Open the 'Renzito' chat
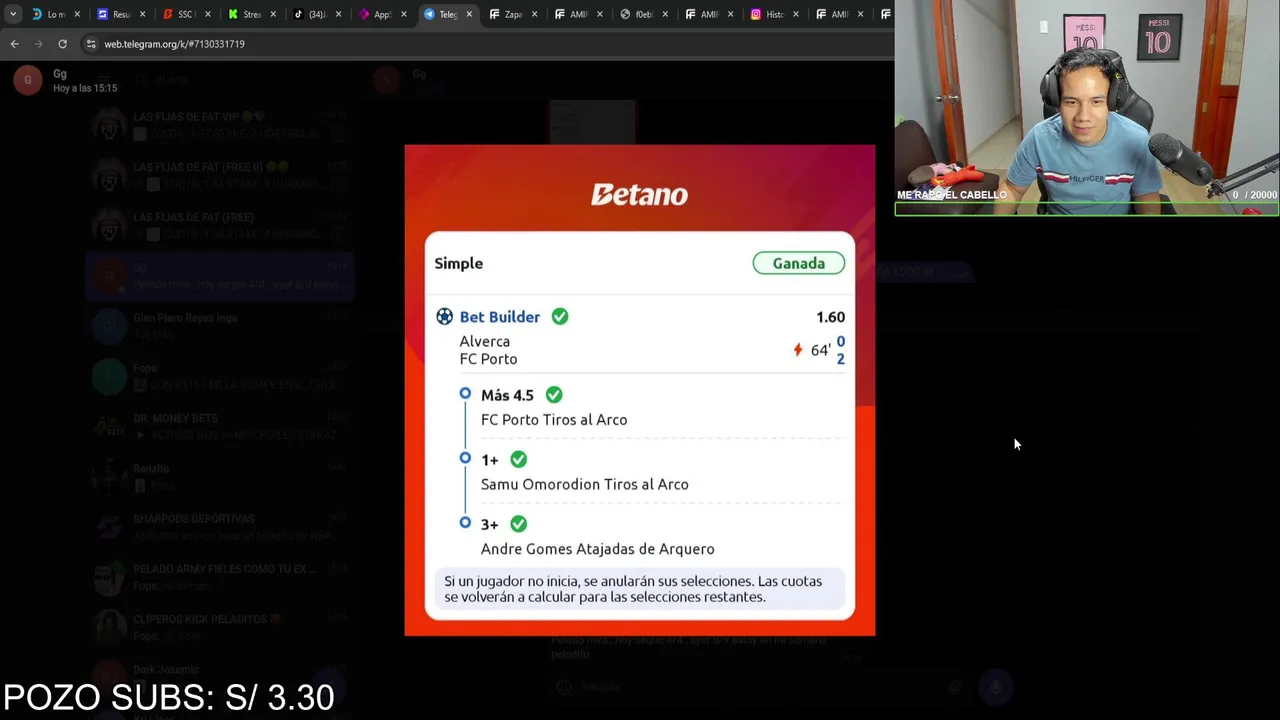 coord(220,476)
